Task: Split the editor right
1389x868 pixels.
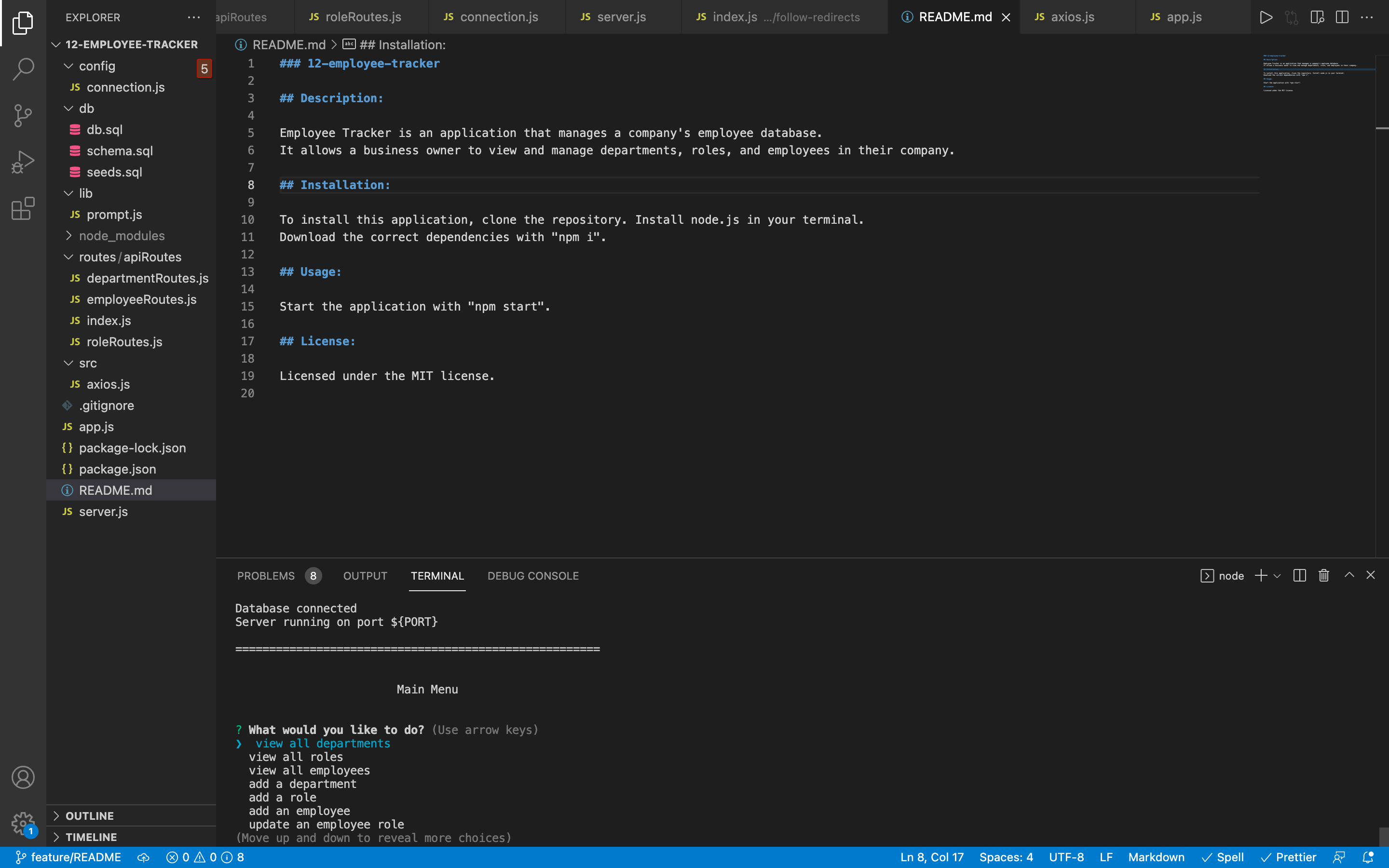Action: (x=1342, y=17)
